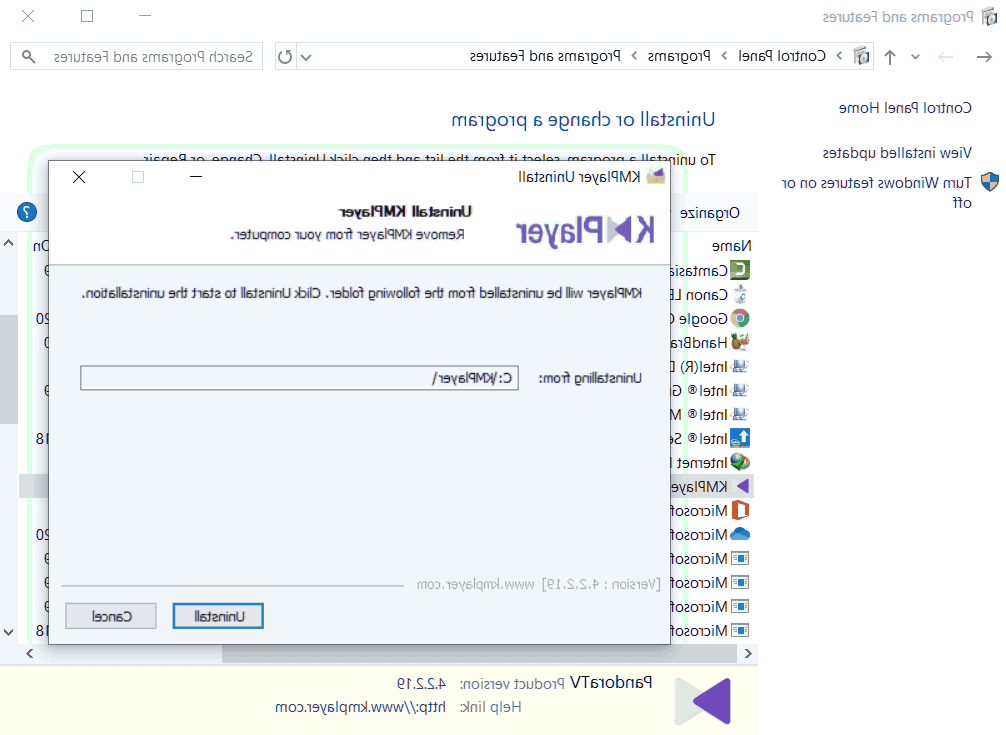
Task: Select the Internet Download Manager icon
Action: tap(740, 462)
